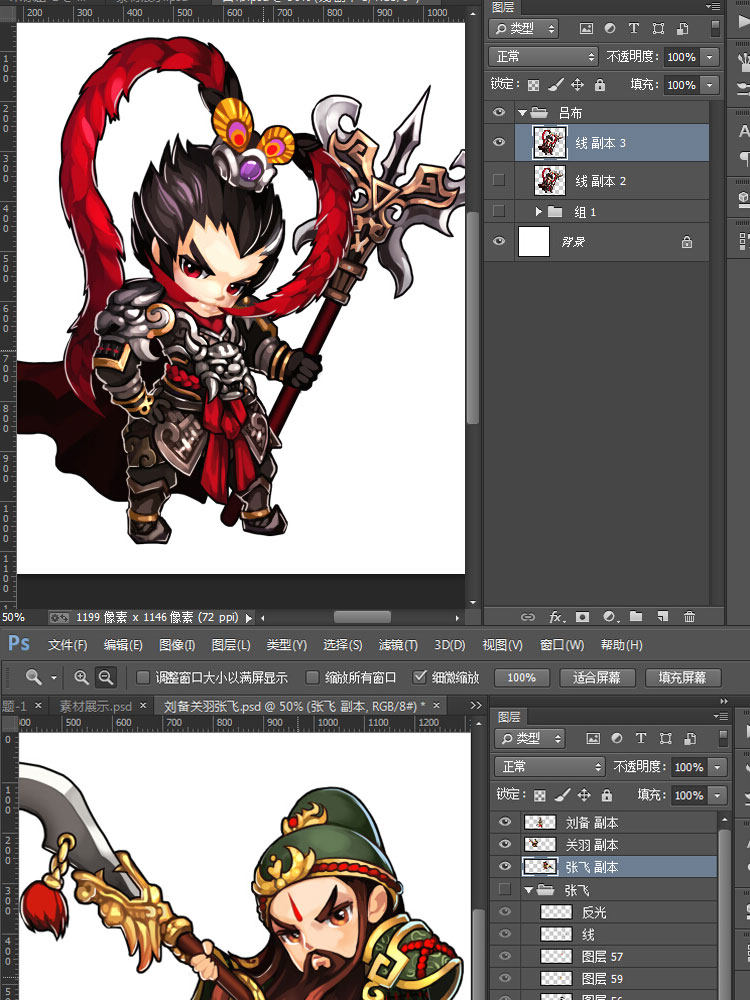Open the 文件(F) menu

click(67, 645)
